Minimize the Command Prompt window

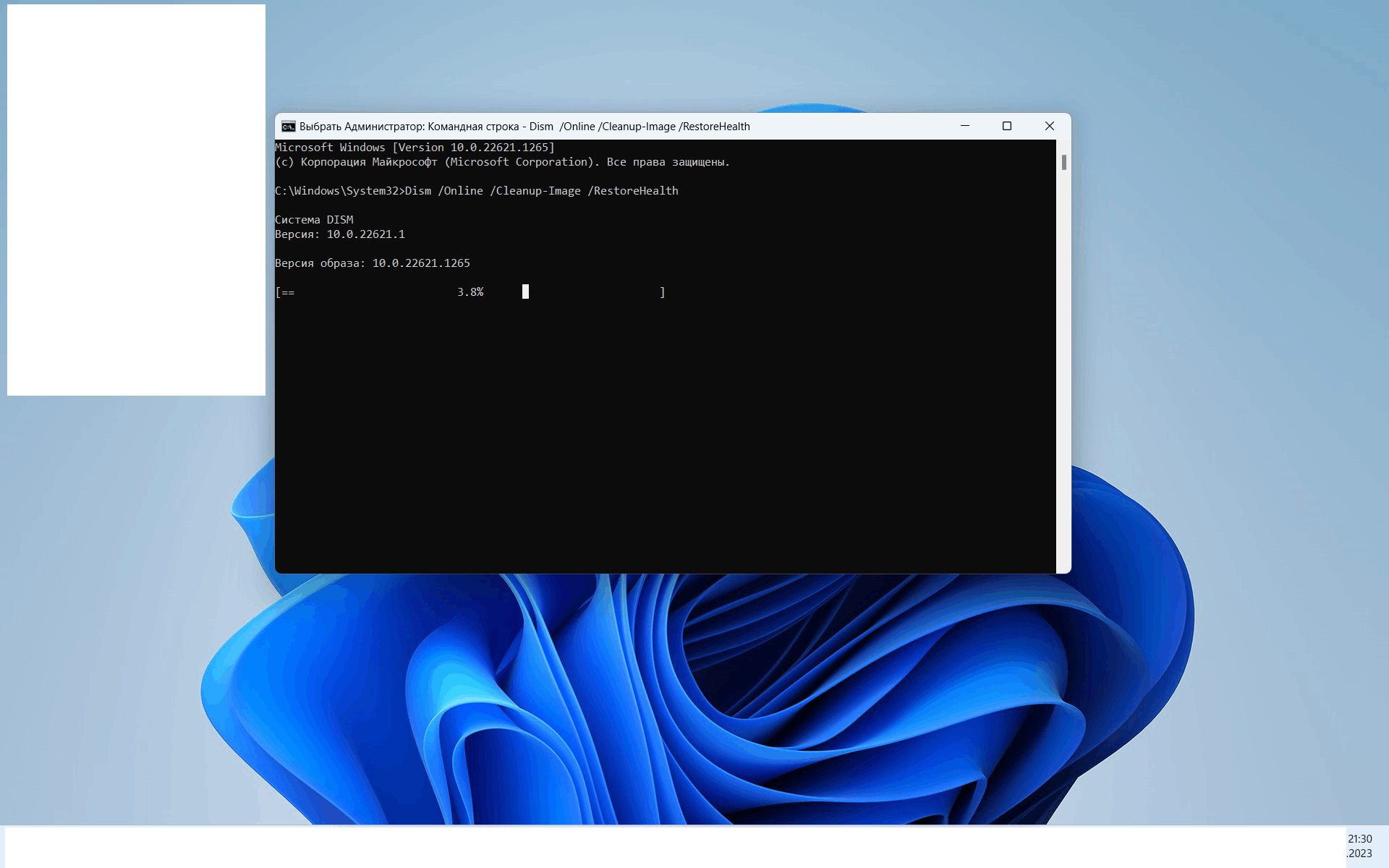click(964, 126)
